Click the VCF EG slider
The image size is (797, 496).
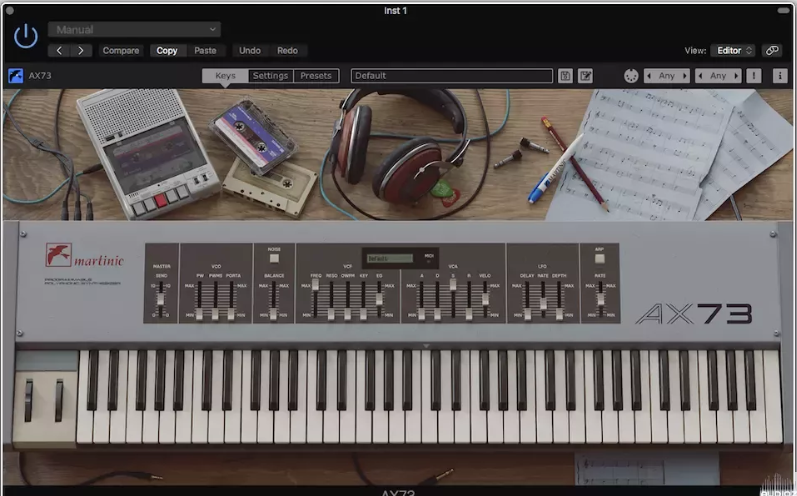pyautogui.click(x=379, y=300)
